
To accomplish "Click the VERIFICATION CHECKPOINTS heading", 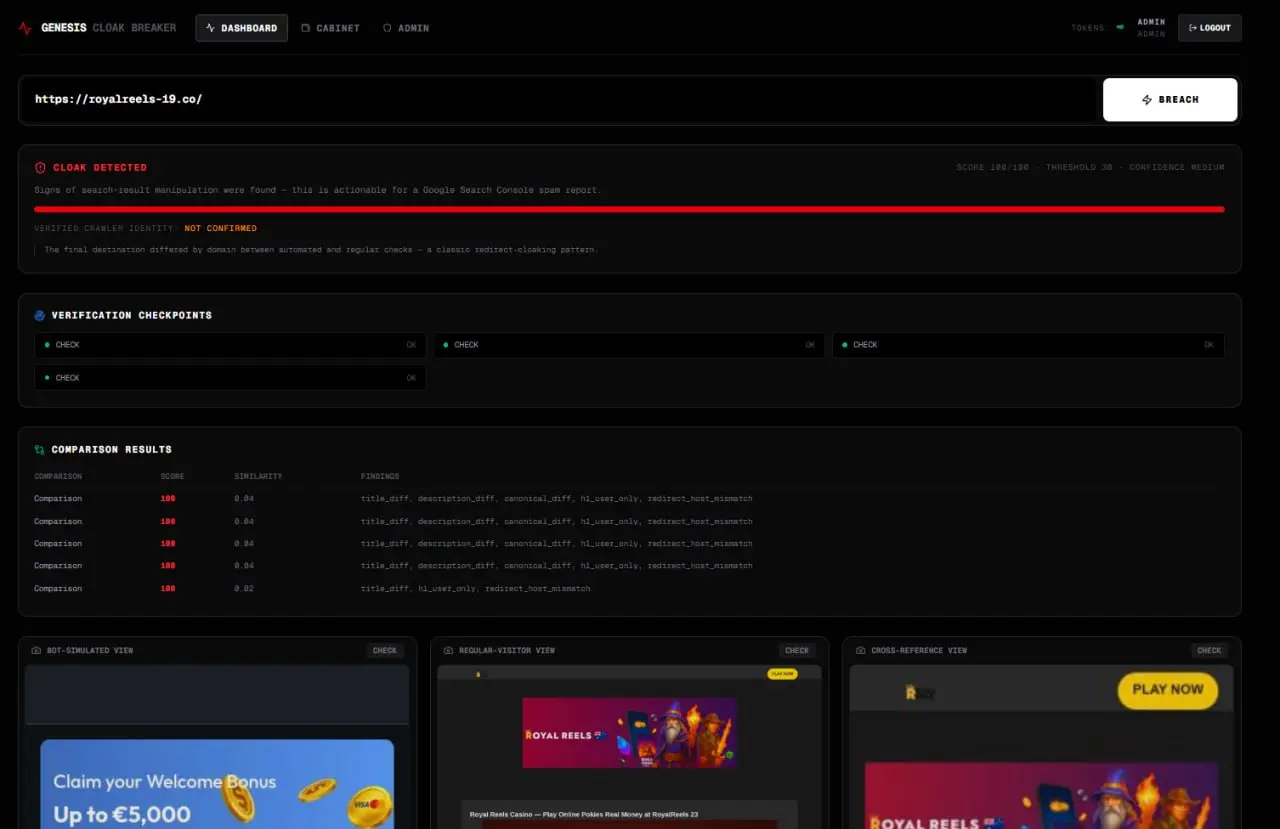I will (x=132, y=315).
